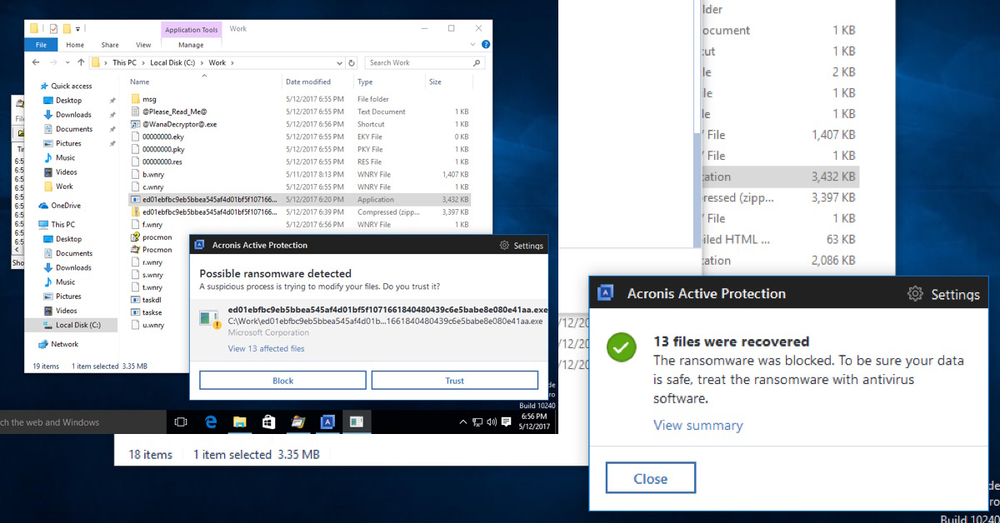Click settings gear in files recovered dialog
The height and width of the screenshot is (523, 1000).
pos(915,293)
